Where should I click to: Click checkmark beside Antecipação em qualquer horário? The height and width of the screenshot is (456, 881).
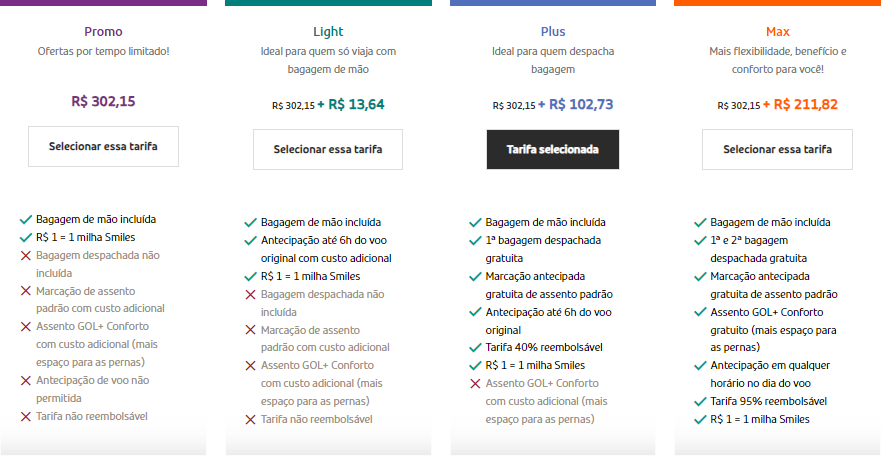tap(700, 366)
